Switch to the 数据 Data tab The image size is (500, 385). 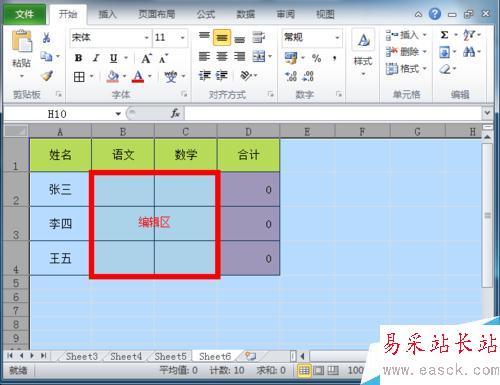[246, 14]
